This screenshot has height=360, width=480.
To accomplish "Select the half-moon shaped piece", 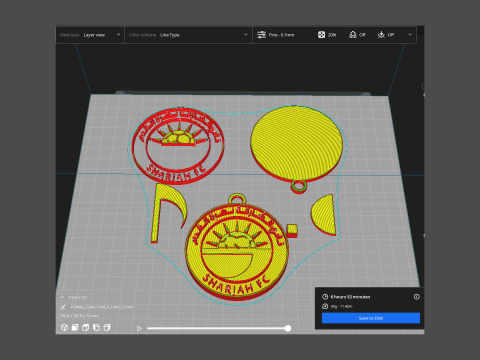I will pyautogui.click(x=323, y=214).
